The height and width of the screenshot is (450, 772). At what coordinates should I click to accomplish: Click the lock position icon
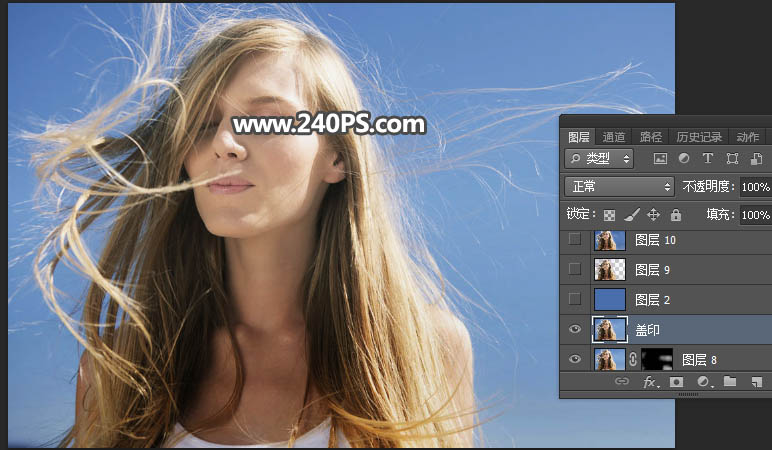pos(653,215)
